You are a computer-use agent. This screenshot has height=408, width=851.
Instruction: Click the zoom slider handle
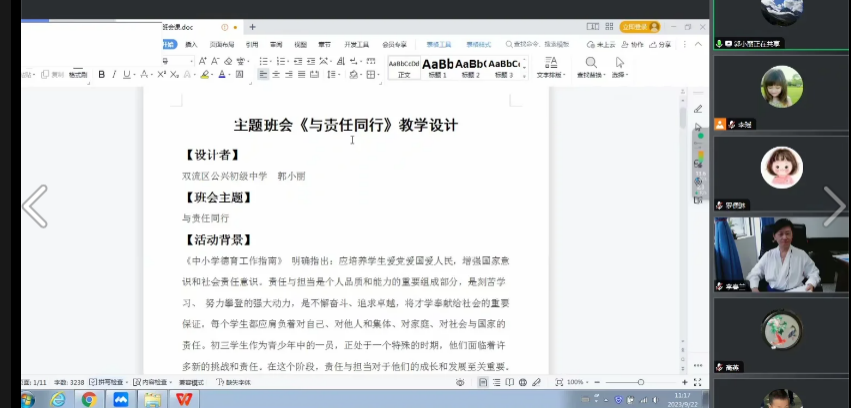tap(641, 382)
